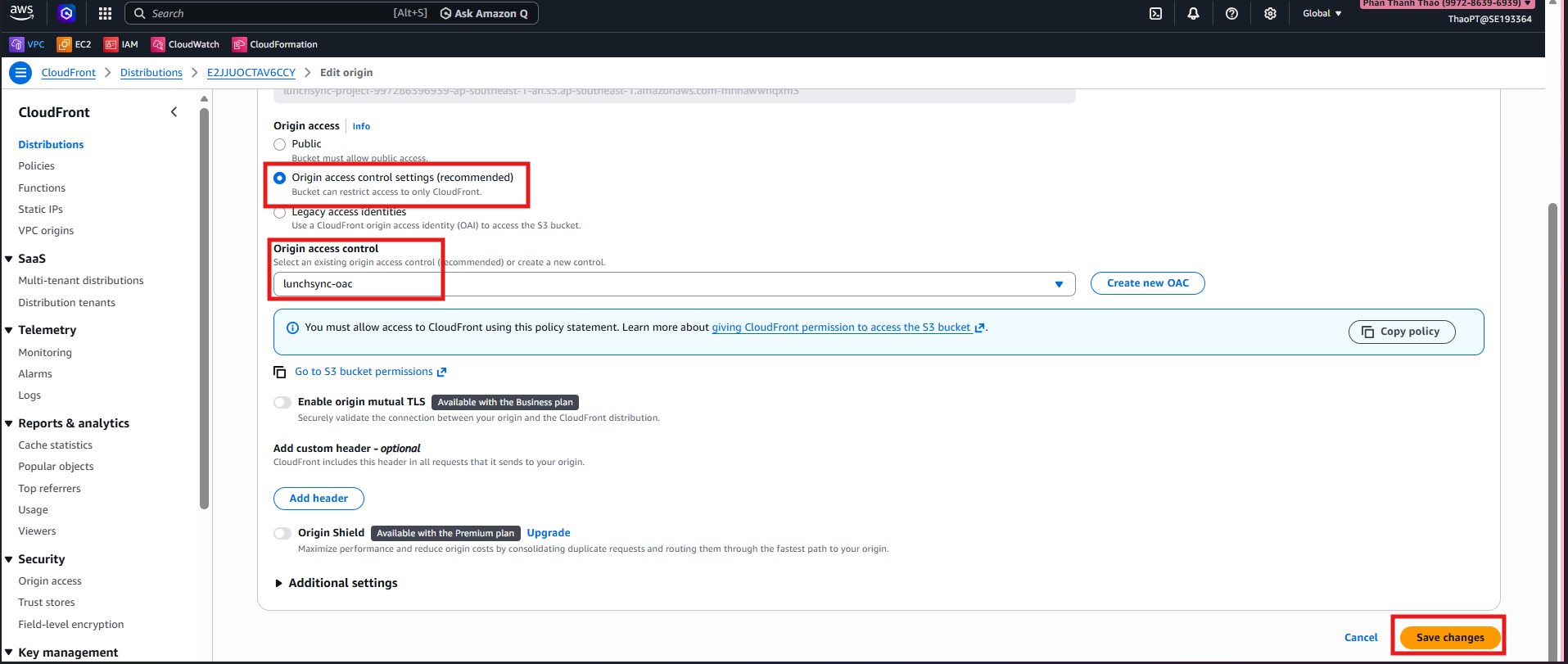The height and width of the screenshot is (664, 1568).
Task: Collapse the CloudFront side panel arrow
Action: coord(174,112)
